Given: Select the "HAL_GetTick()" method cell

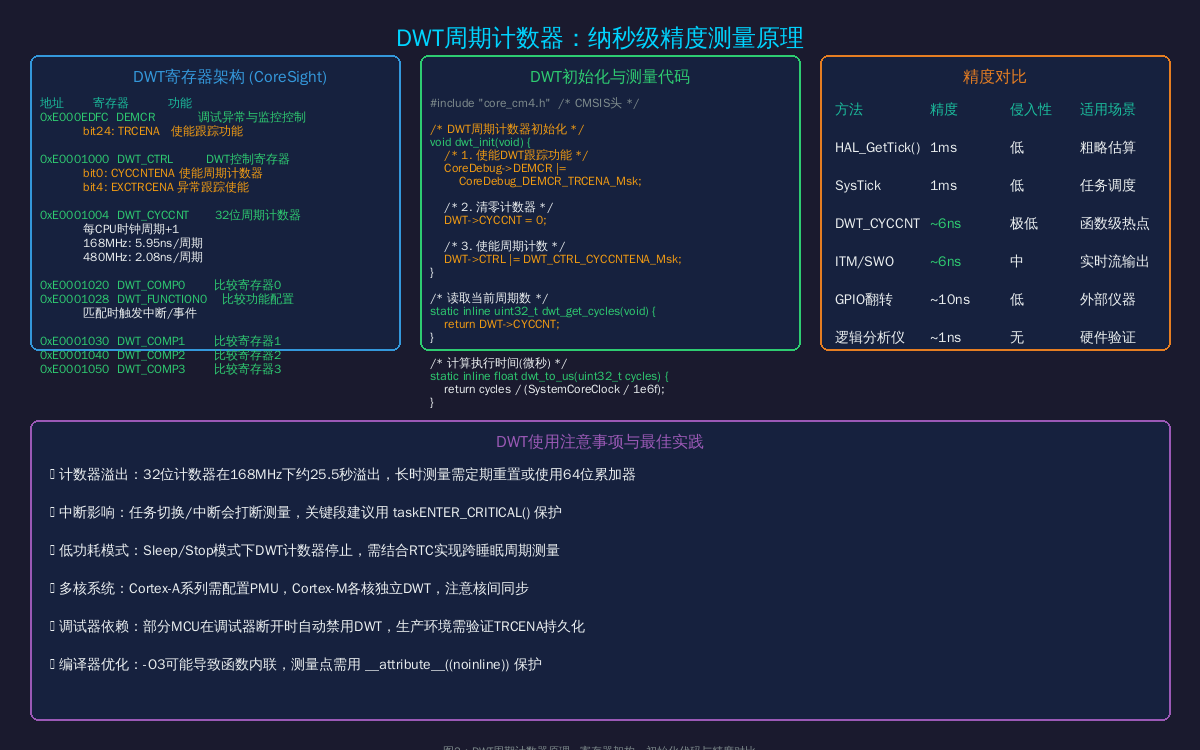Looking at the screenshot, I should tap(878, 148).
